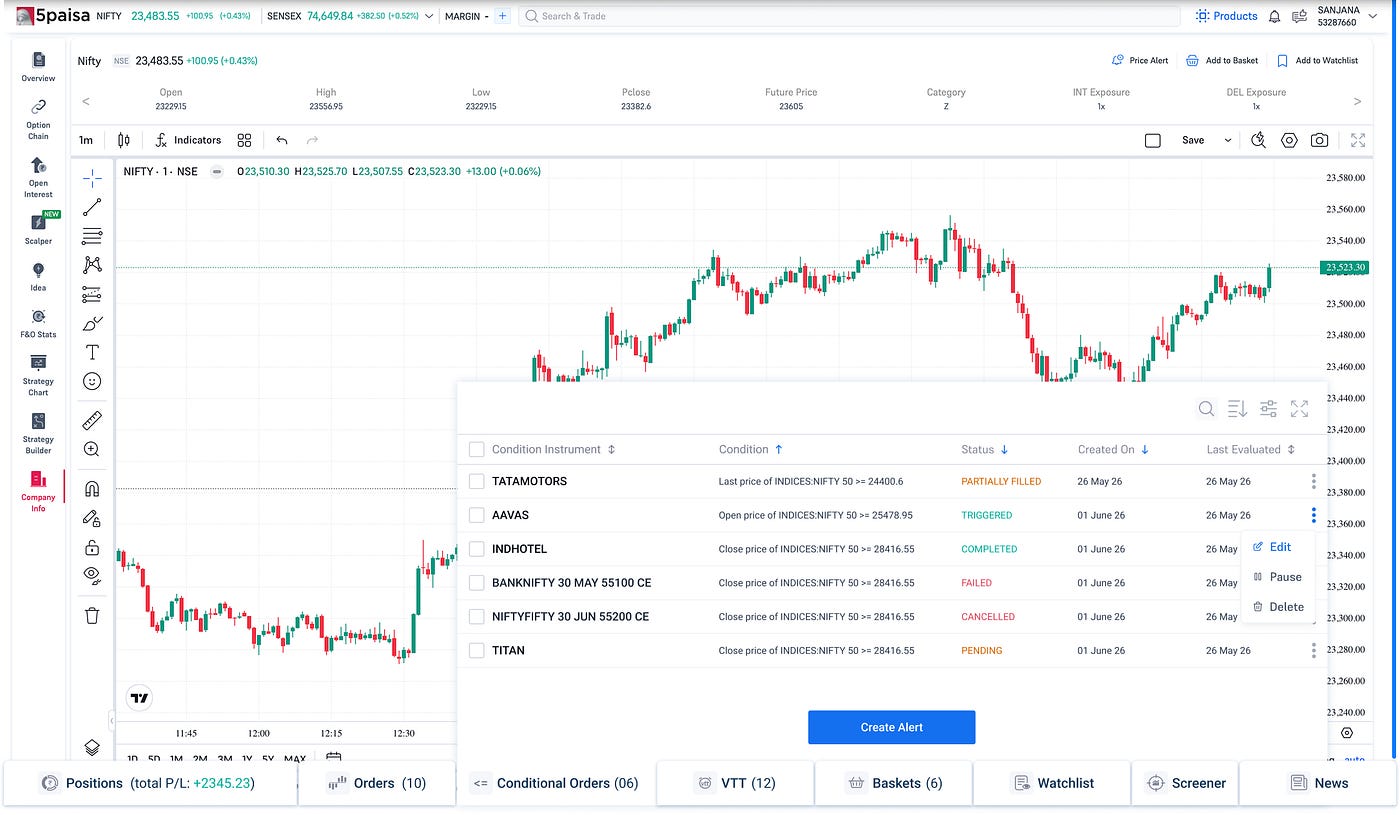The image size is (1400, 815).
Task: Open the indicator templates grid icon
Action: click(244, 140)
